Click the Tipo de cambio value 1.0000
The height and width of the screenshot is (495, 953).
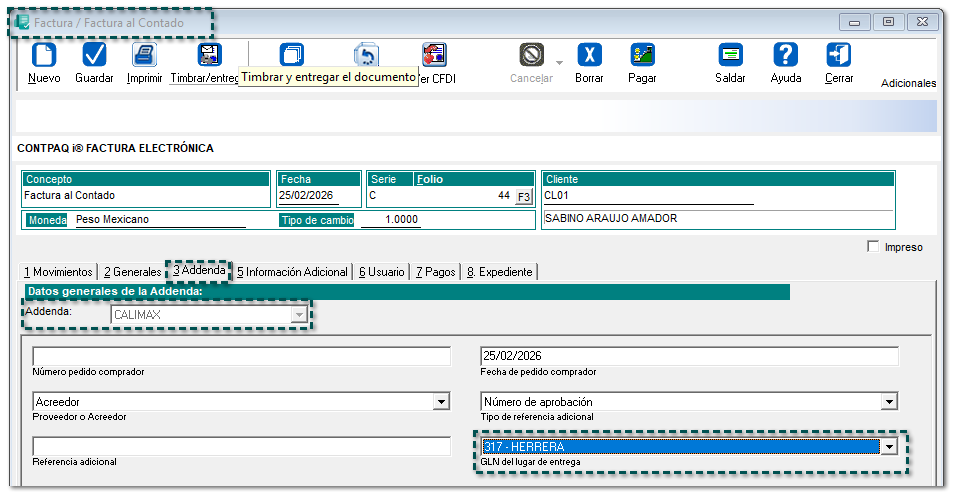[x=390, y=220]
